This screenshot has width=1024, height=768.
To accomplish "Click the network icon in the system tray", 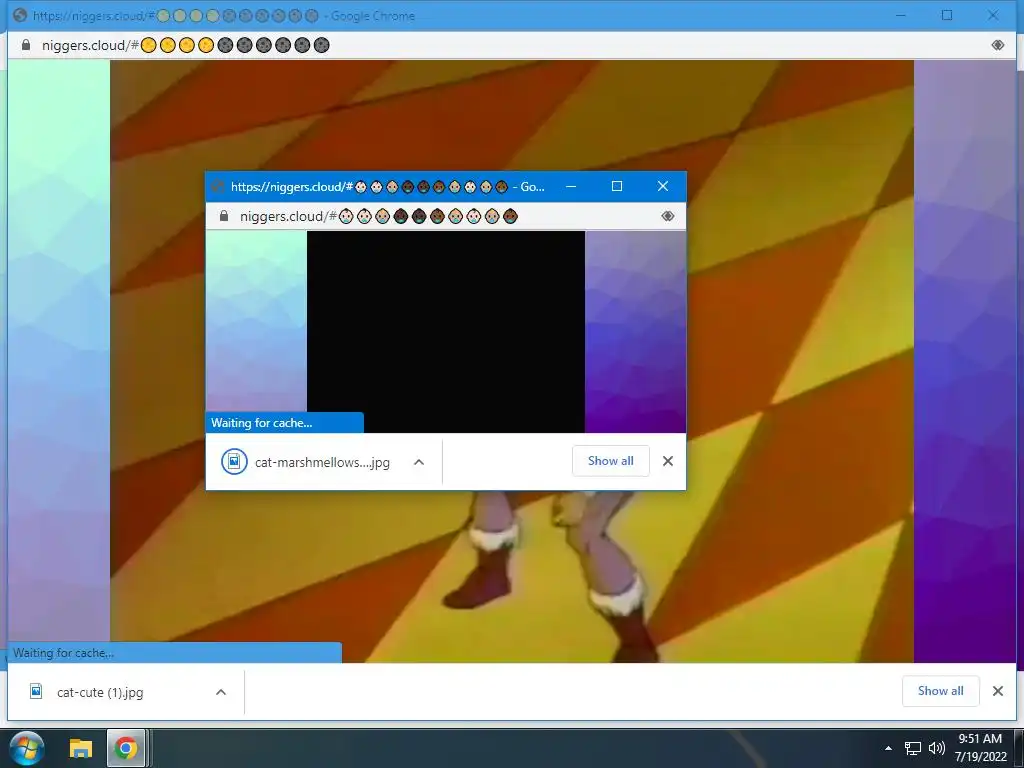I will click(x=912, y=748).
